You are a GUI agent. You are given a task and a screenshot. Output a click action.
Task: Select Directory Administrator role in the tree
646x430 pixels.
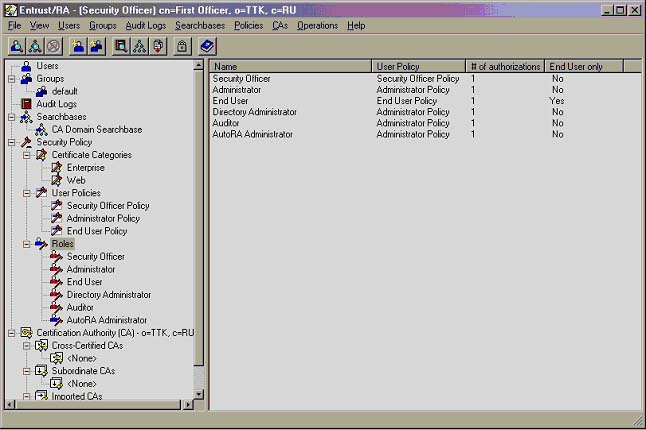tap(109, 295)
